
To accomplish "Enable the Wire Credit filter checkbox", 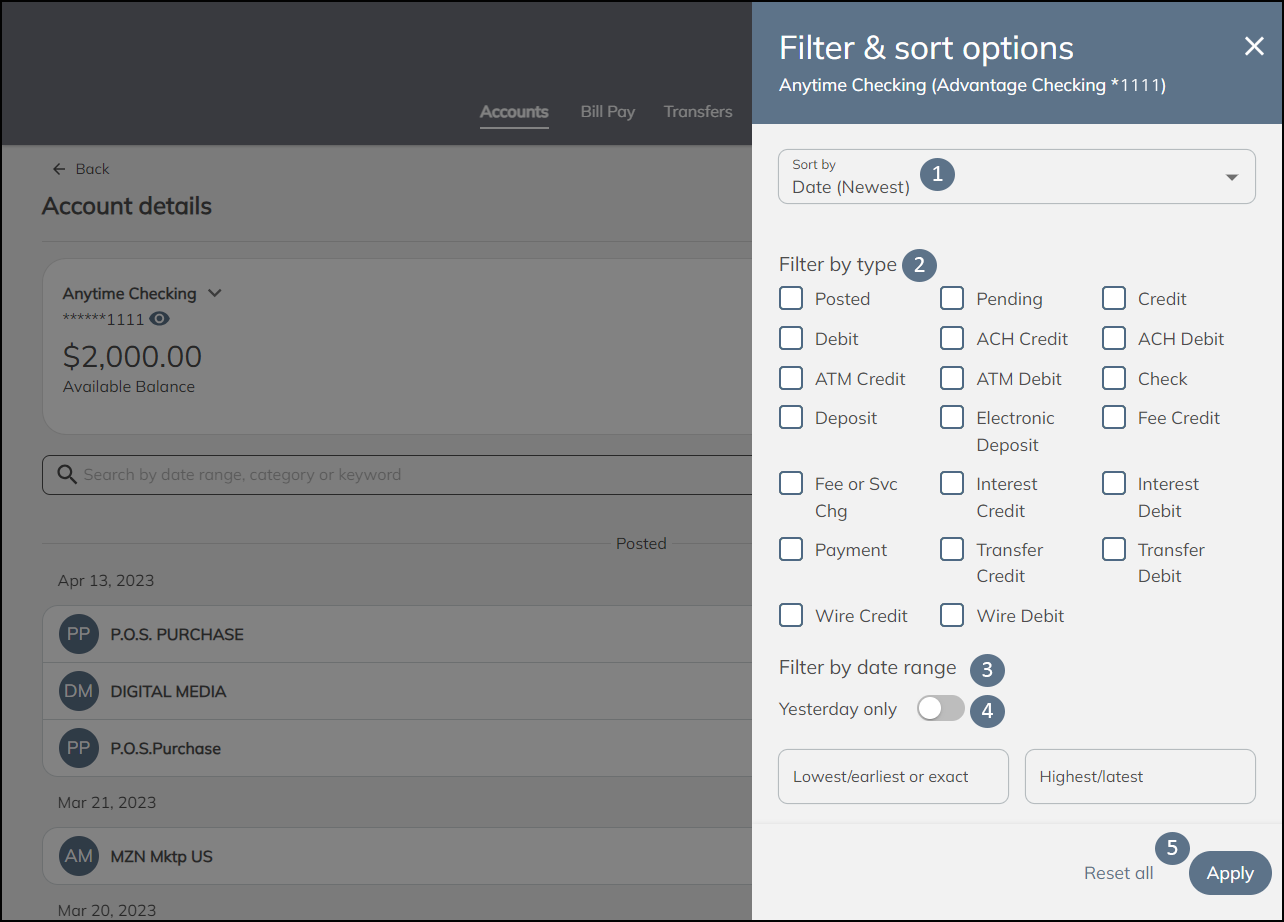I will 791,615.
